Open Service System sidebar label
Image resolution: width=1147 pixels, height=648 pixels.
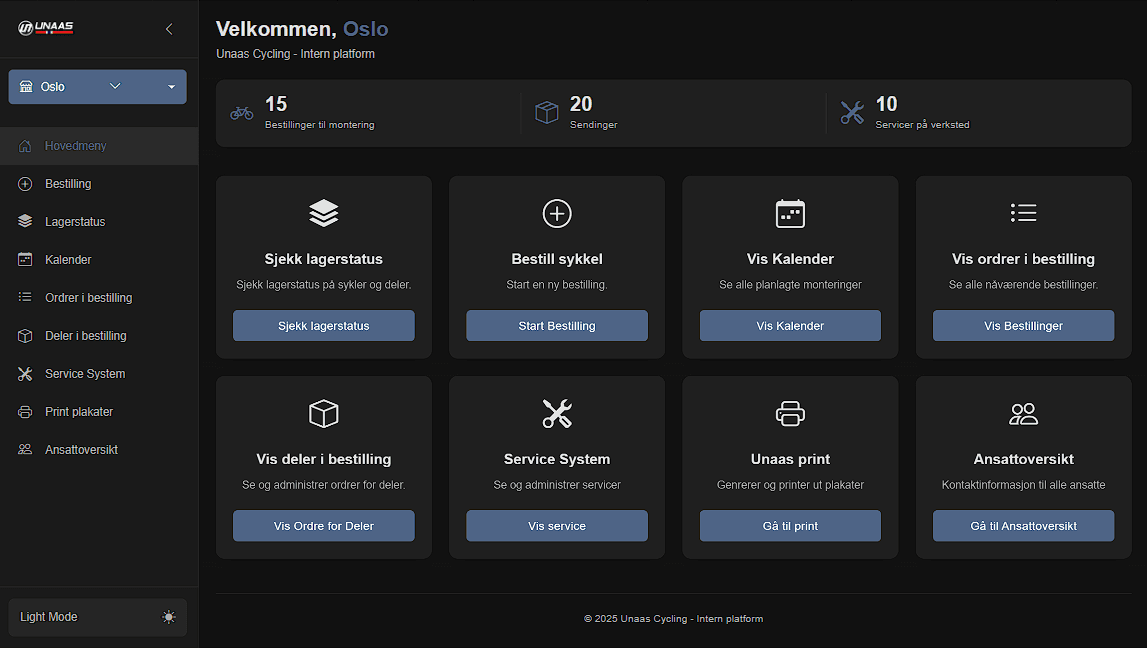point(85,374)
